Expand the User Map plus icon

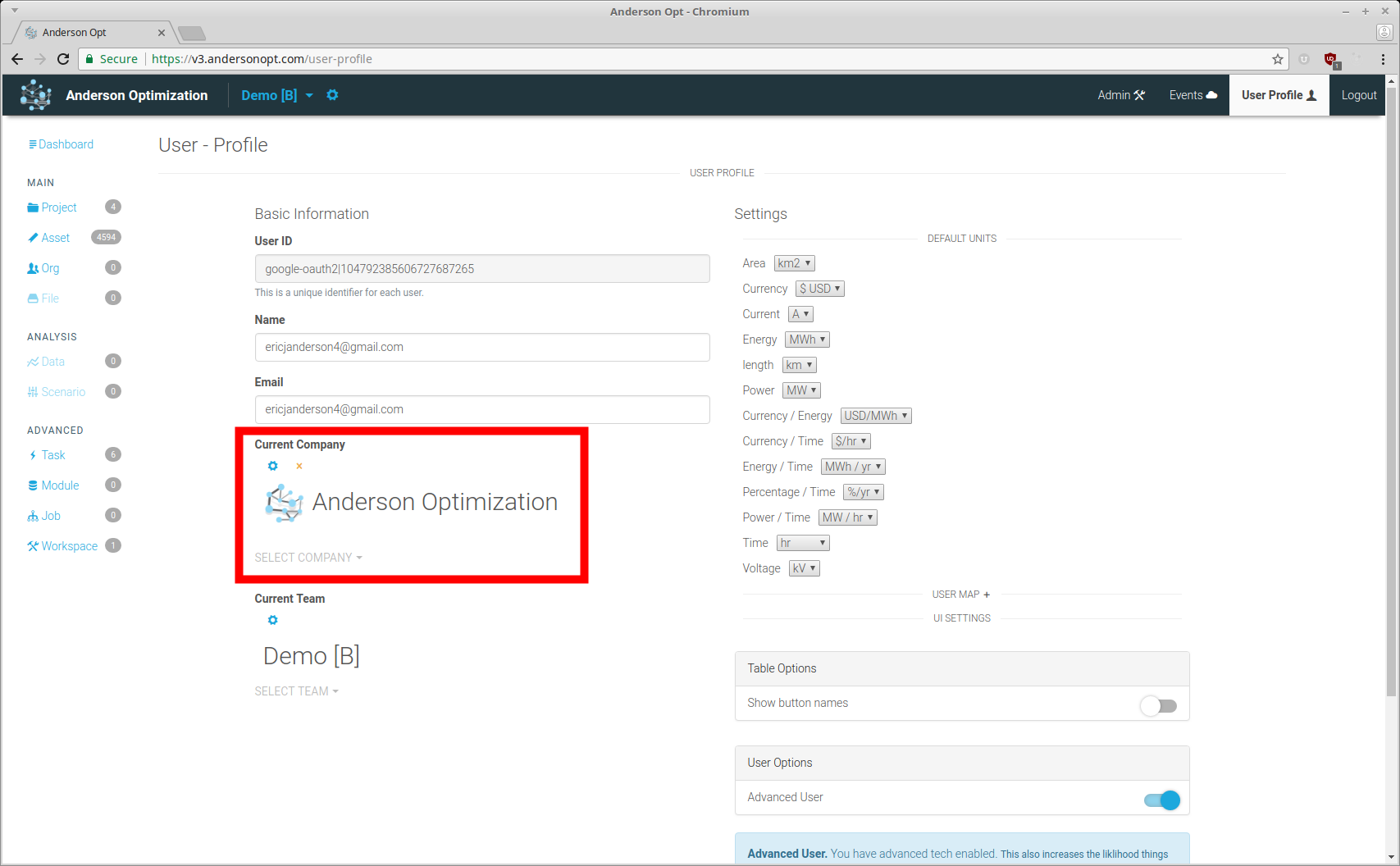coord(987,595)
